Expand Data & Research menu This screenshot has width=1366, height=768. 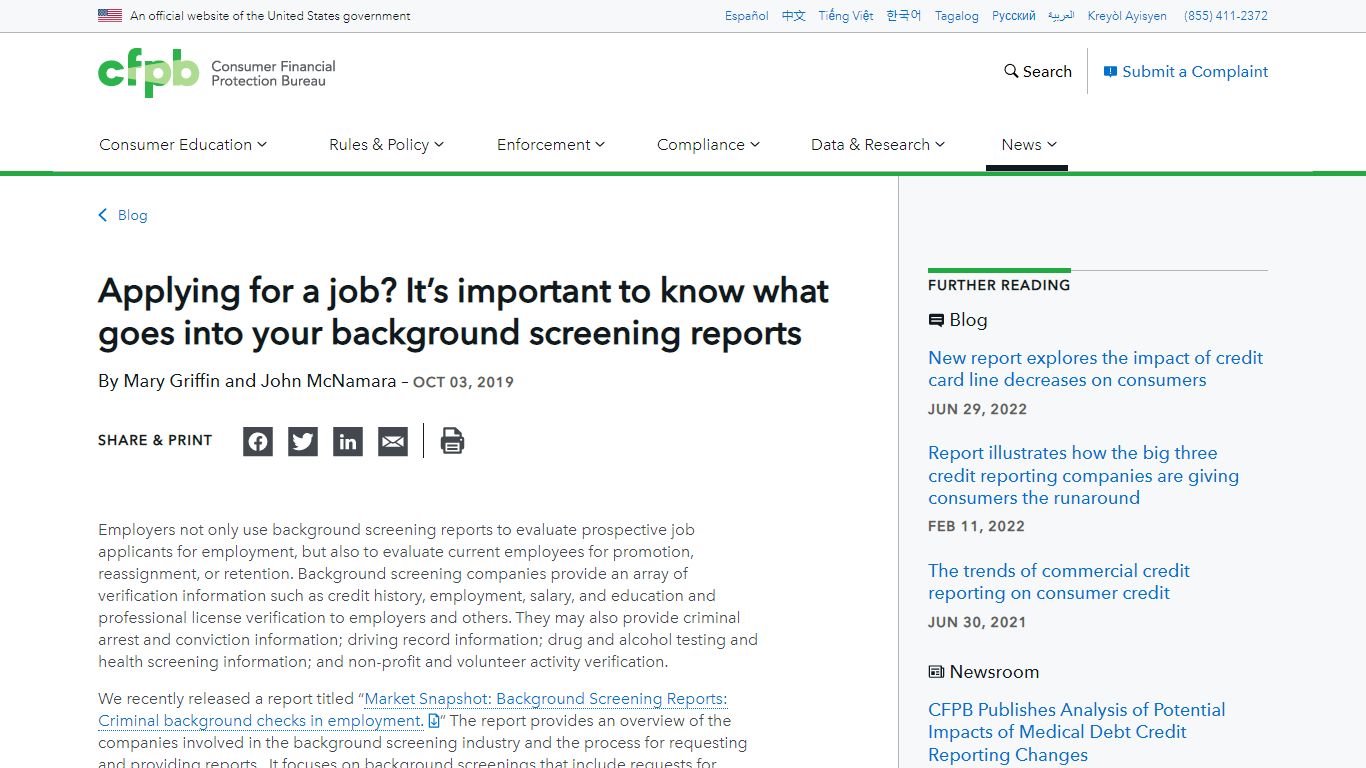[878, 144]
